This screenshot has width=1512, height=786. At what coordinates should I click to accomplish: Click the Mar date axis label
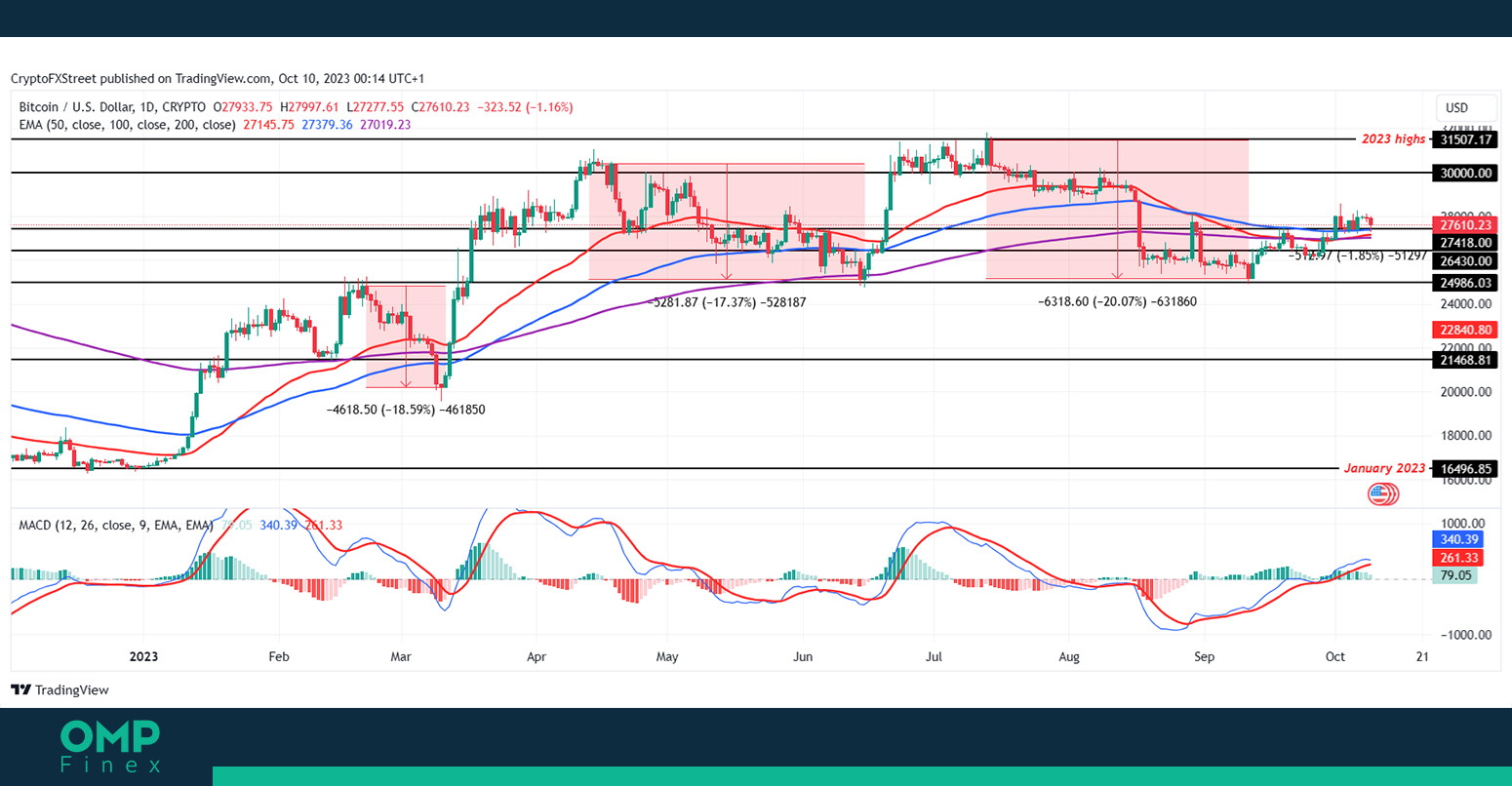pyautogui.click(x=401, y=657)
